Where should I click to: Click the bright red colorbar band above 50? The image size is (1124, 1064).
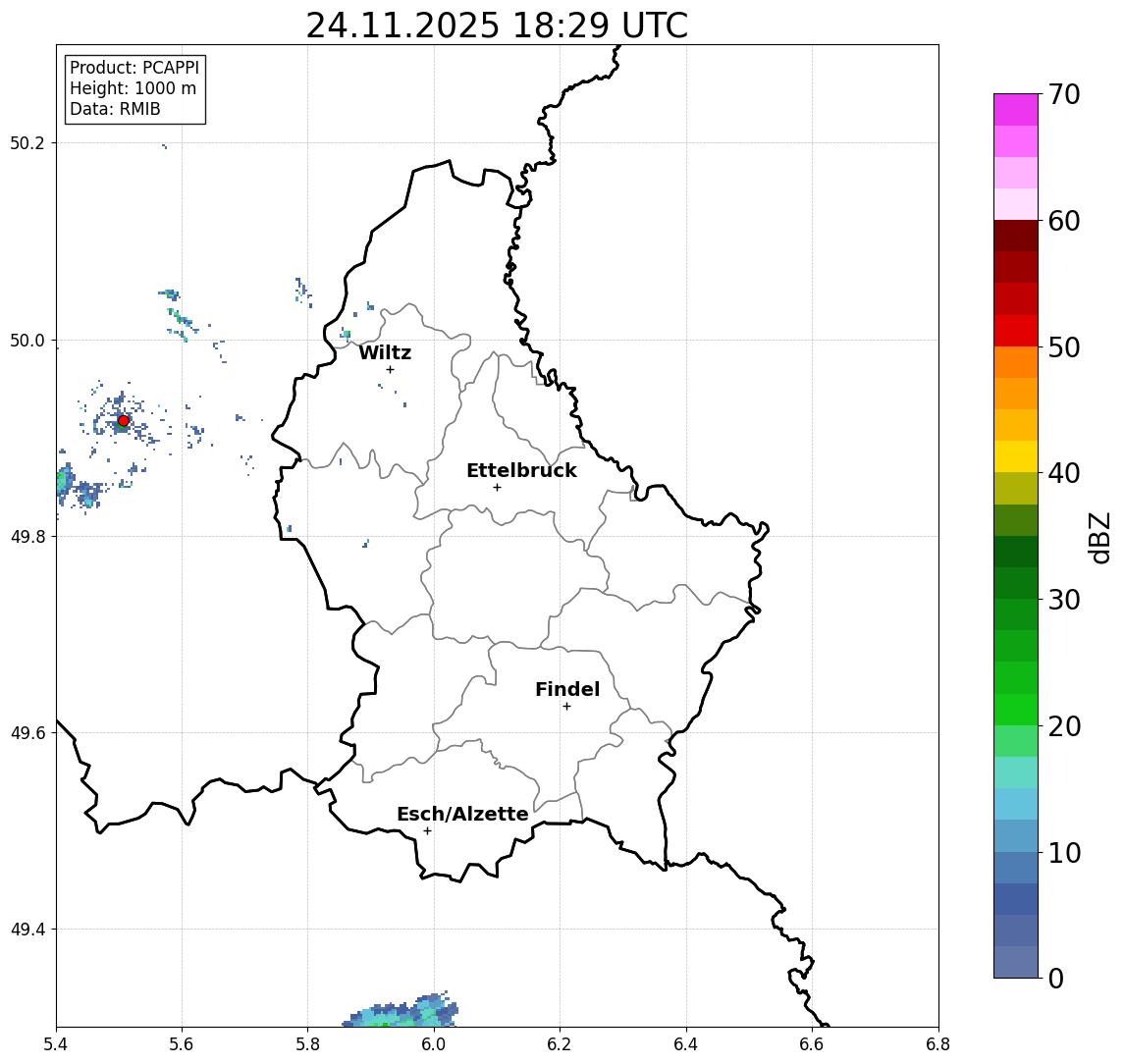click(x=1016, y=331)
